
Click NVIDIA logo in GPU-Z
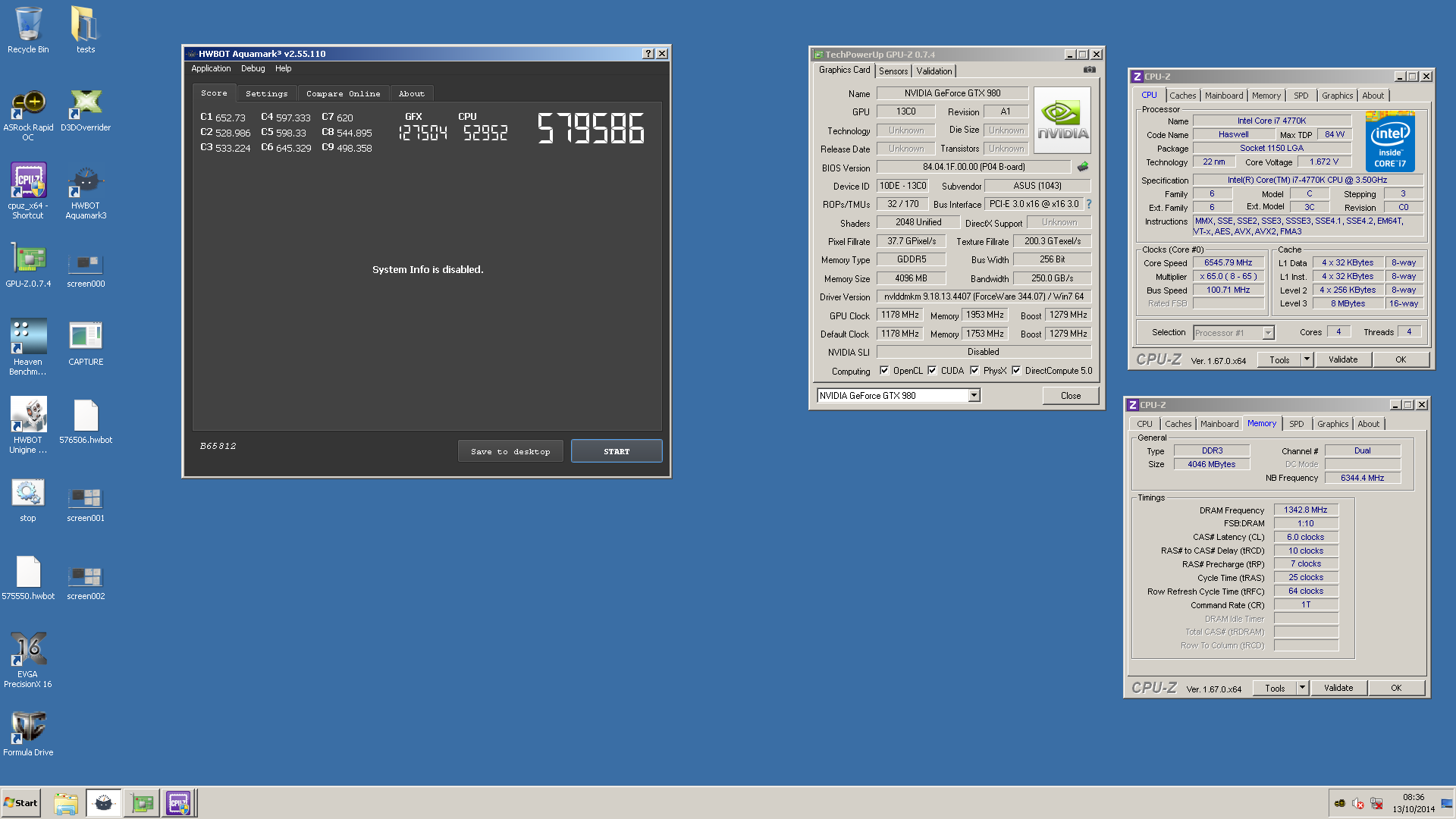point(1062,120)
